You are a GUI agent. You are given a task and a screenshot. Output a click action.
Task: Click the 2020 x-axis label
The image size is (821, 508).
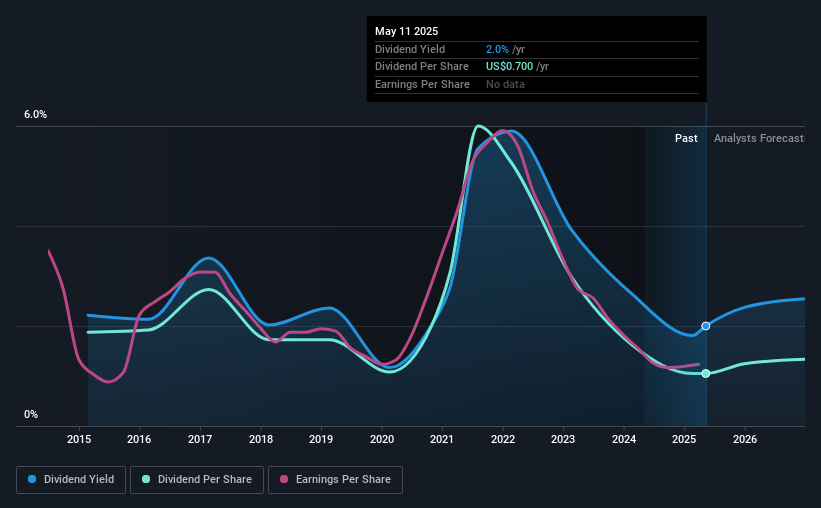point(382,439)
